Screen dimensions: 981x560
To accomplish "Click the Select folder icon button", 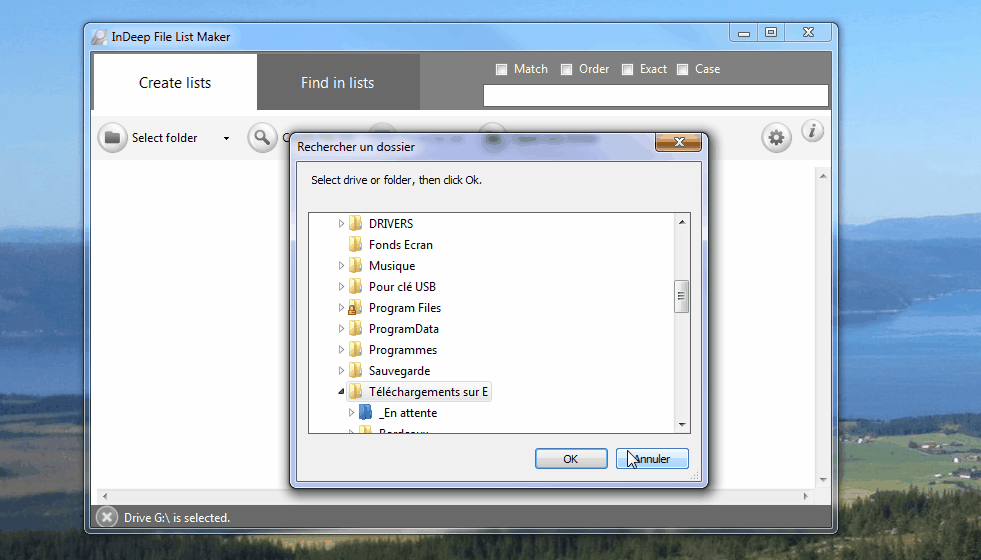I will point(113,137).
